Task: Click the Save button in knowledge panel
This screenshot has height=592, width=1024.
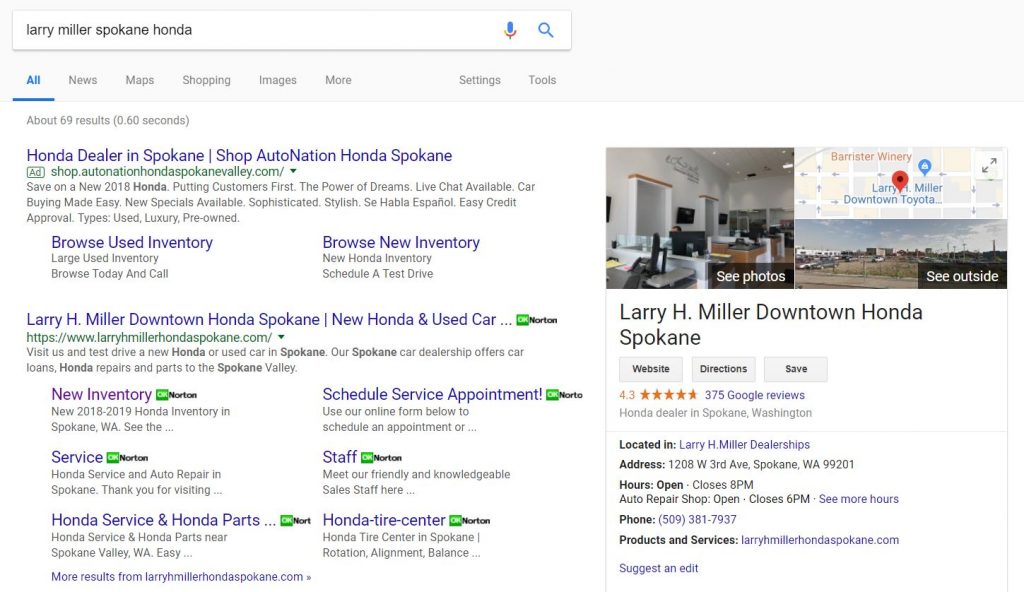Action: (x=796, y=369)
